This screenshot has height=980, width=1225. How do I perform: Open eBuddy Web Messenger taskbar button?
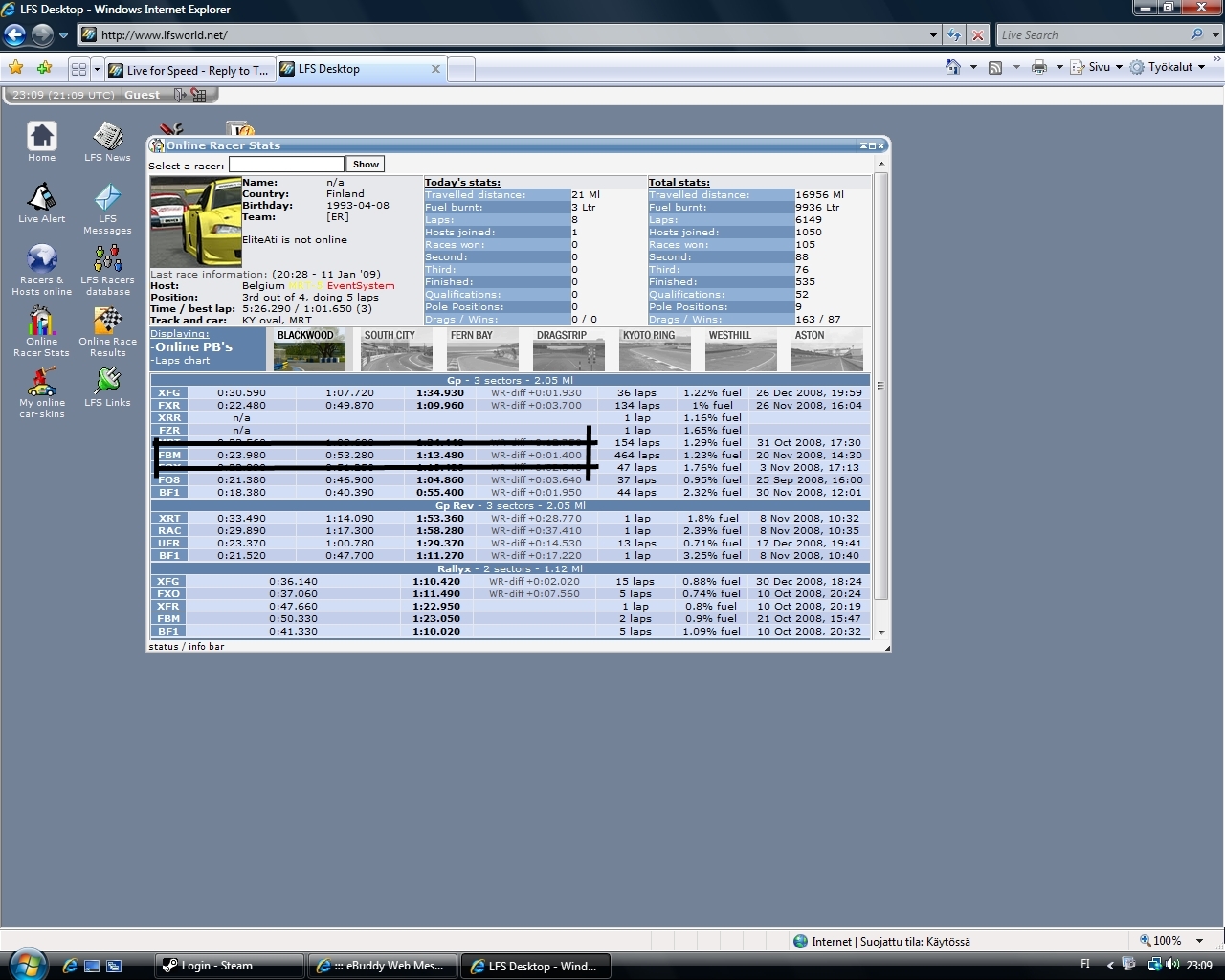tap(382, 966)
